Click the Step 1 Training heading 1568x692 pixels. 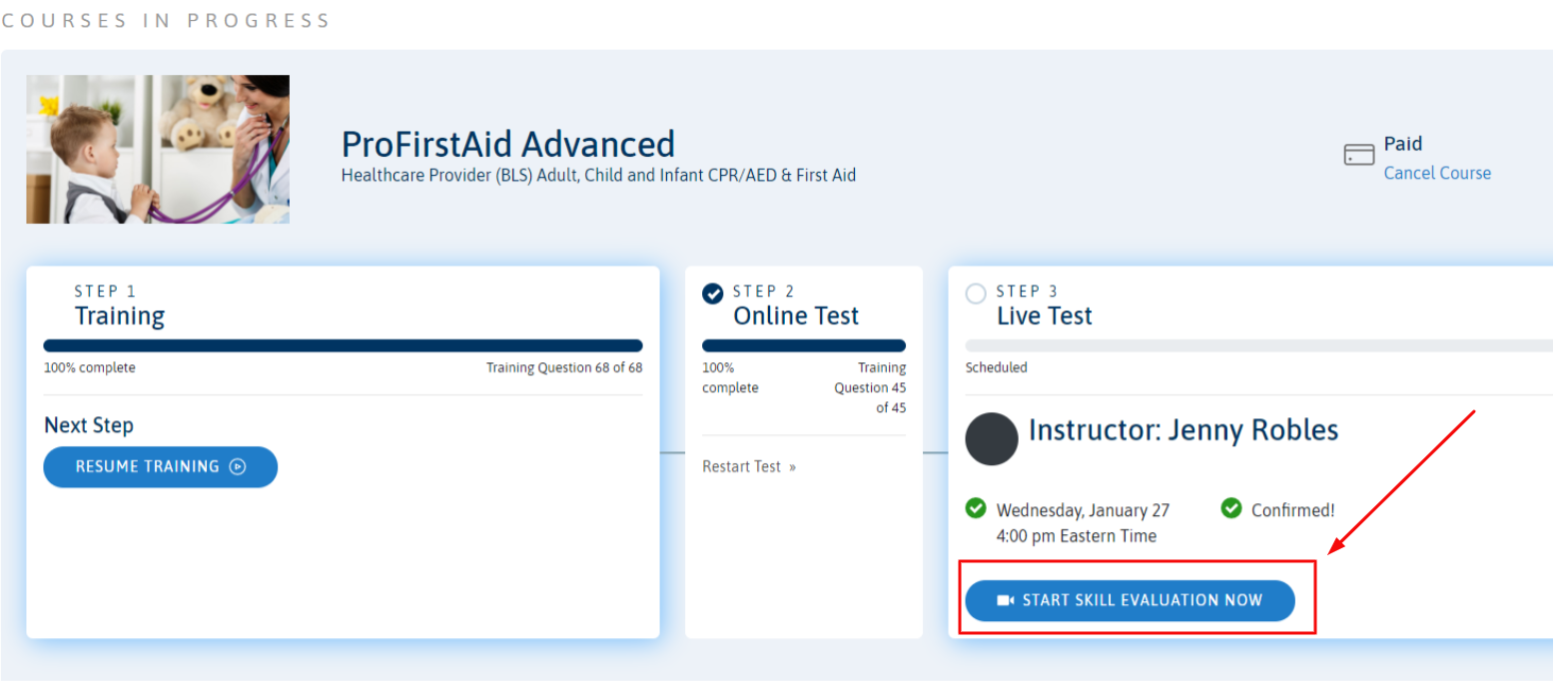[x=120, y=316]
